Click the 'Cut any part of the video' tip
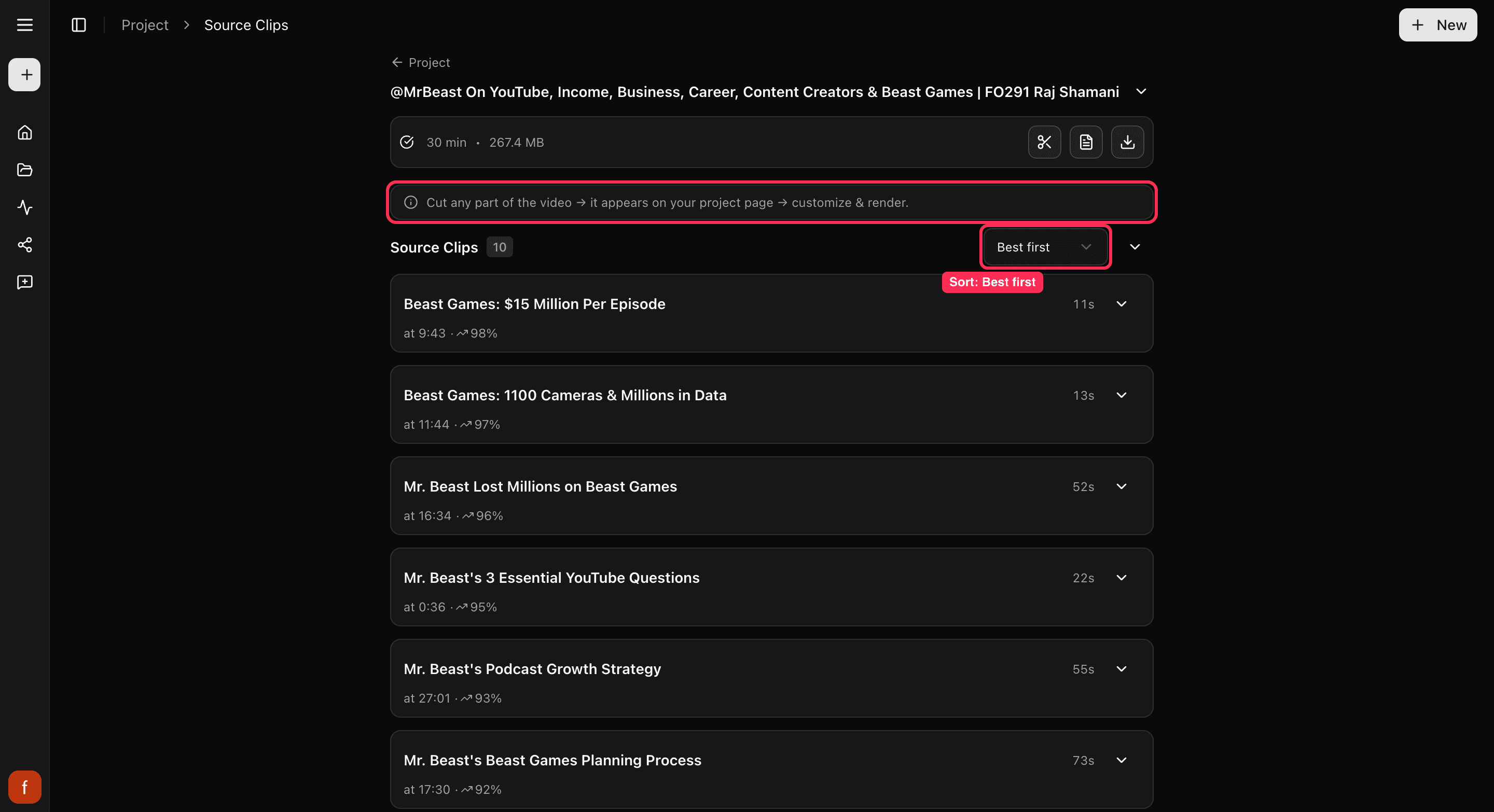The width and height of the screenshot is (1494, 812). click(771, 202)
